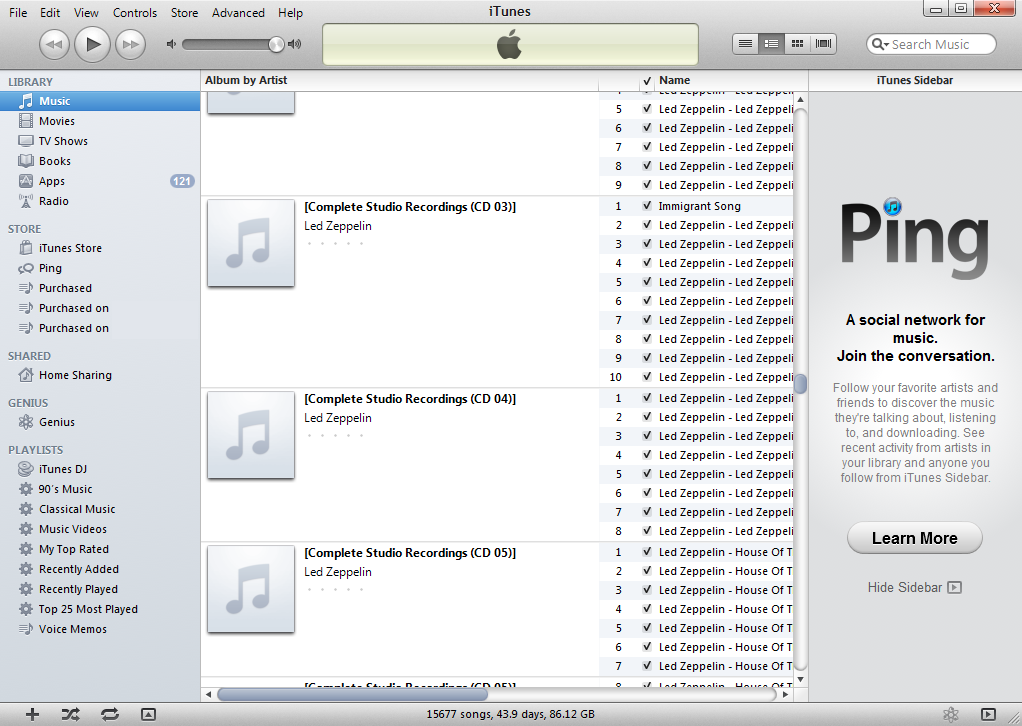The image size is (1022, 726).
Task: Open Radio via antenna icon
Action: [x=26, y=201]
